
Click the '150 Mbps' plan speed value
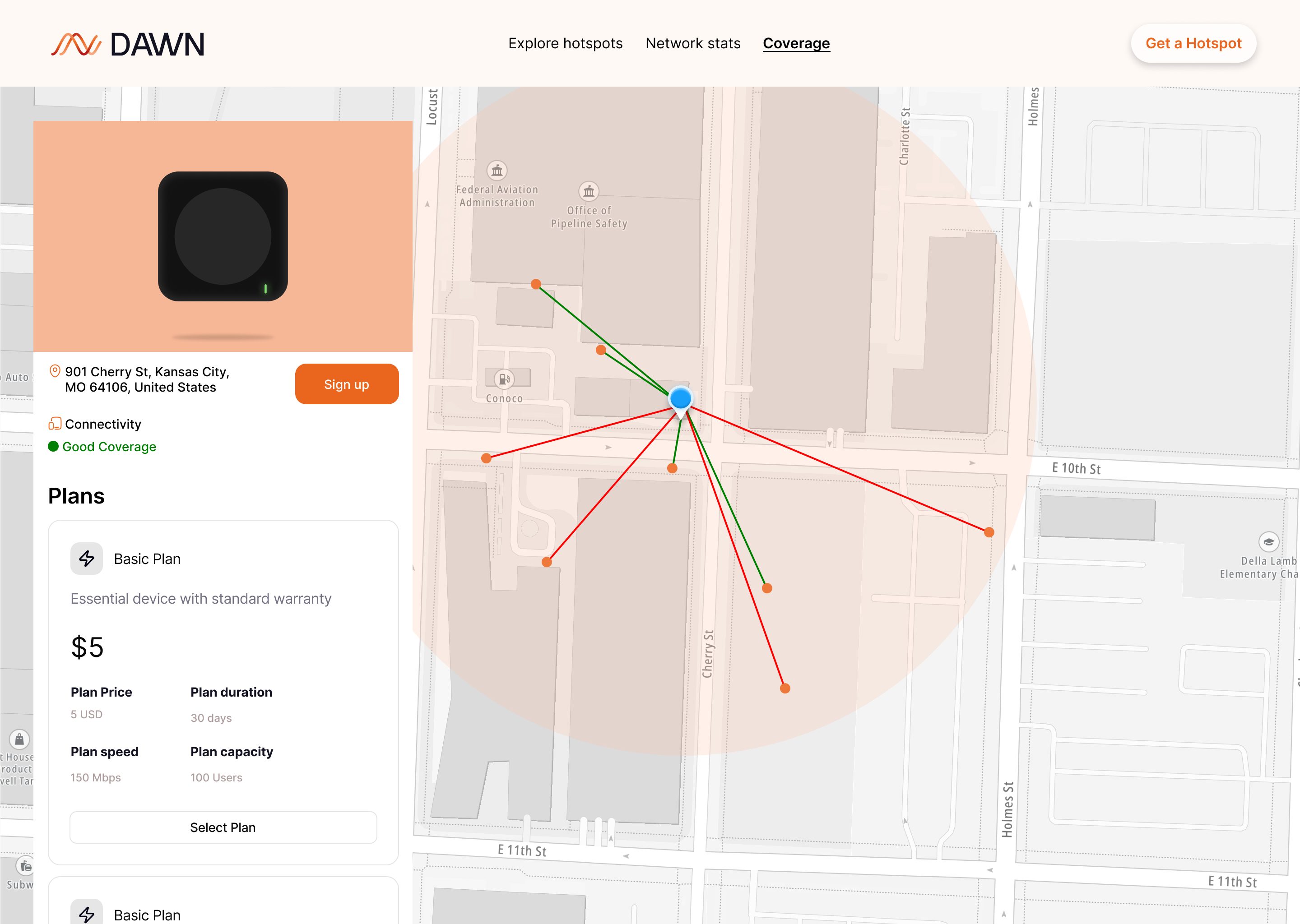coord(96,777)
